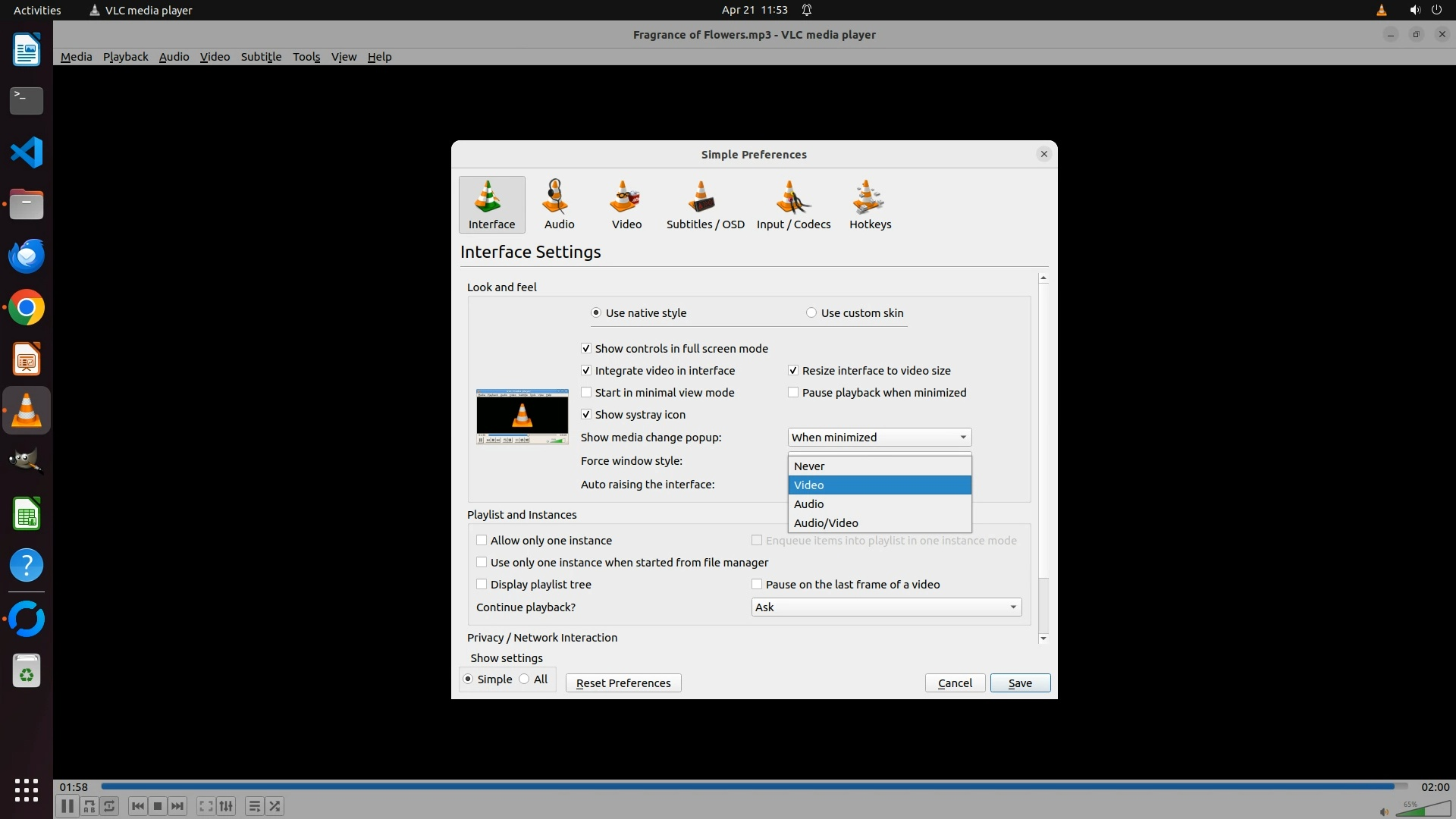Screen dimensions: 1456x819
Task: Open the extended settings equalizer icon
Action: (226, 806)
